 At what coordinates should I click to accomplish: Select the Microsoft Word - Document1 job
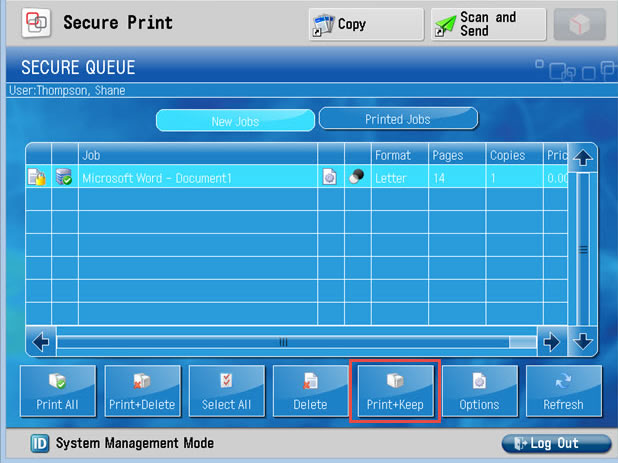[x=296, y=177]
